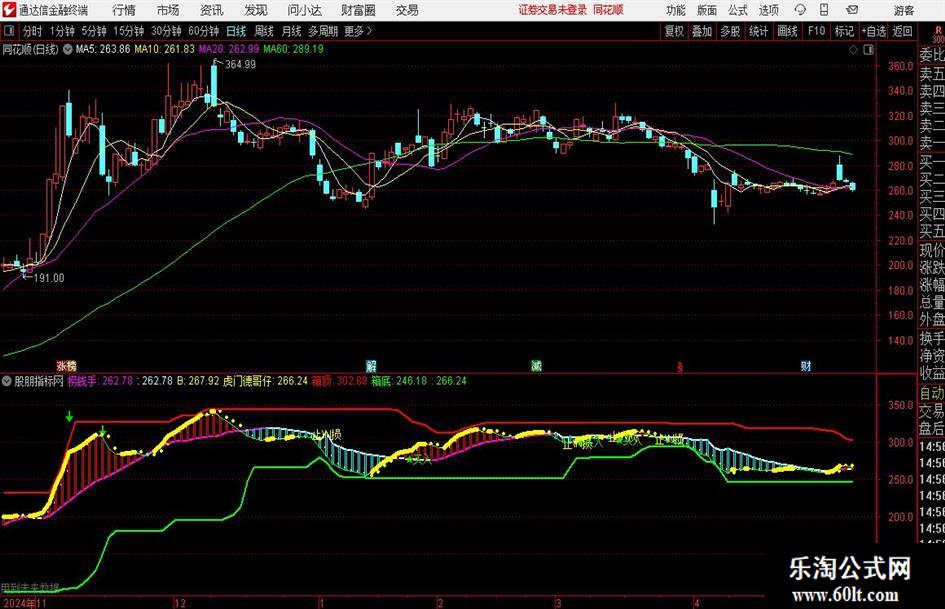Open the 行情 menu

click(124, 10)
